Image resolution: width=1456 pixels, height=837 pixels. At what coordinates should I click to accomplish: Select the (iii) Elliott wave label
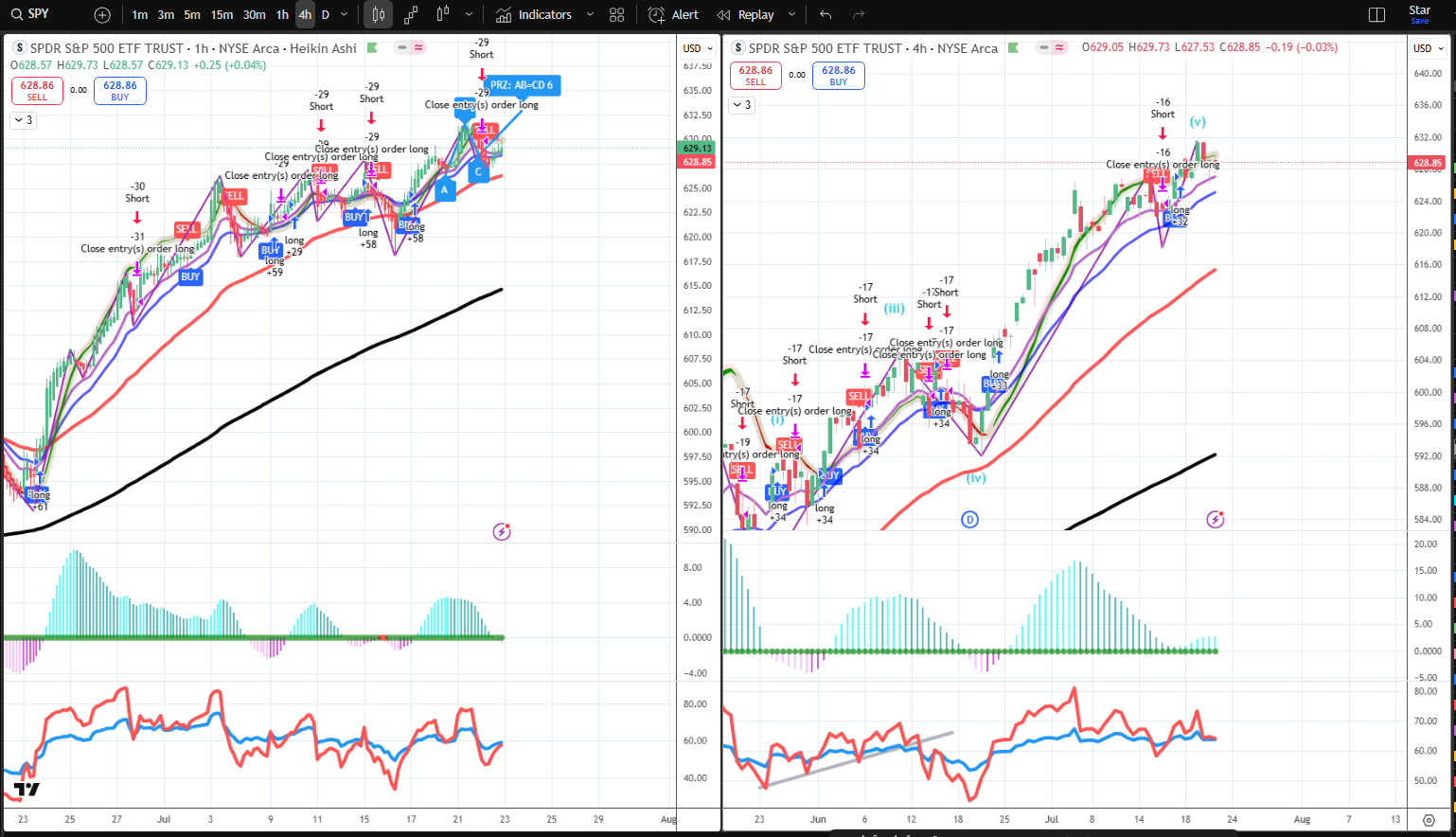point(894,308)
